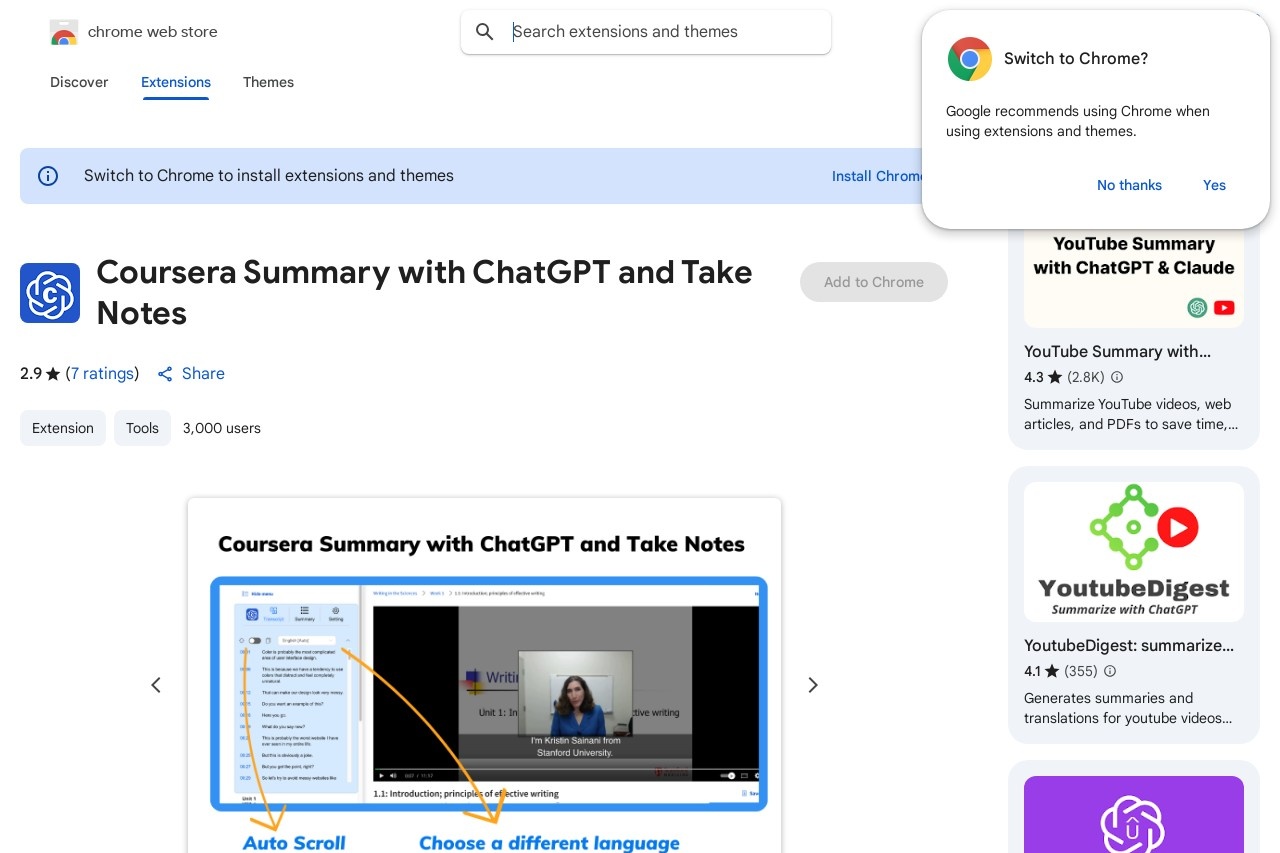The width and height of the screenshot is (1280, 853).
Task: Click the Add to Chrome button
Action: pos(874,282)
